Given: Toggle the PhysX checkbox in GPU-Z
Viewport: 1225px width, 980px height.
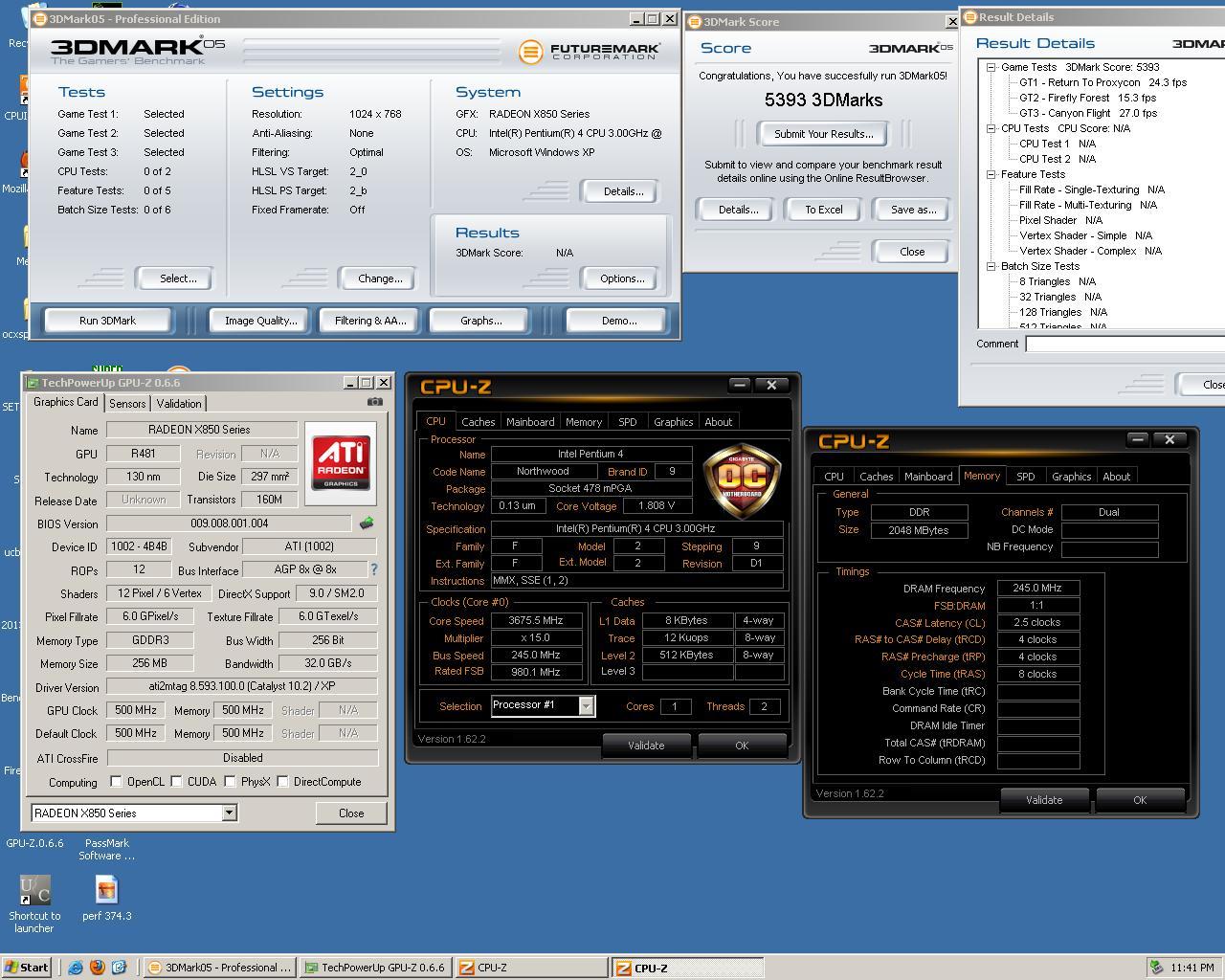Looking at the screenshot, I should point(230,782).
